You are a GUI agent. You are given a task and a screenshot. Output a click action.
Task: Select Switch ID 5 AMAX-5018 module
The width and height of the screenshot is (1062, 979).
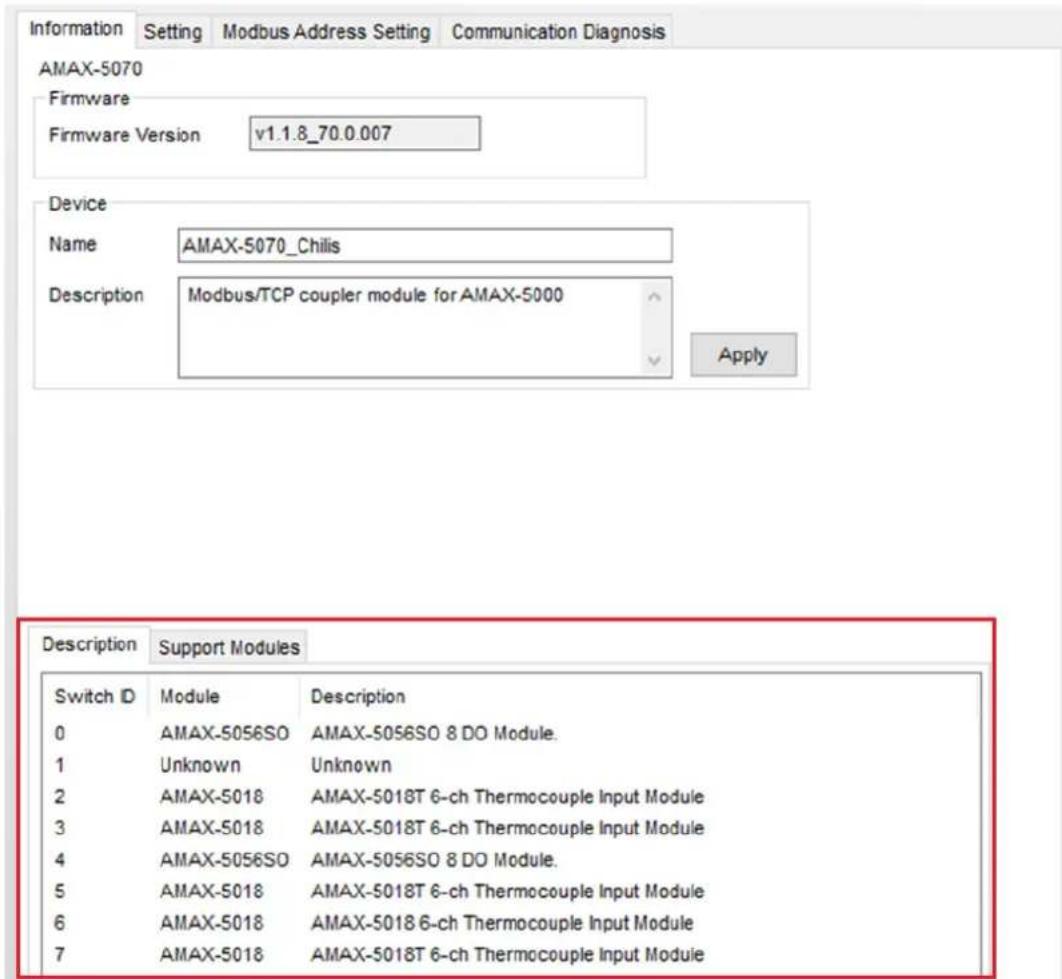(x=211, y=891)
